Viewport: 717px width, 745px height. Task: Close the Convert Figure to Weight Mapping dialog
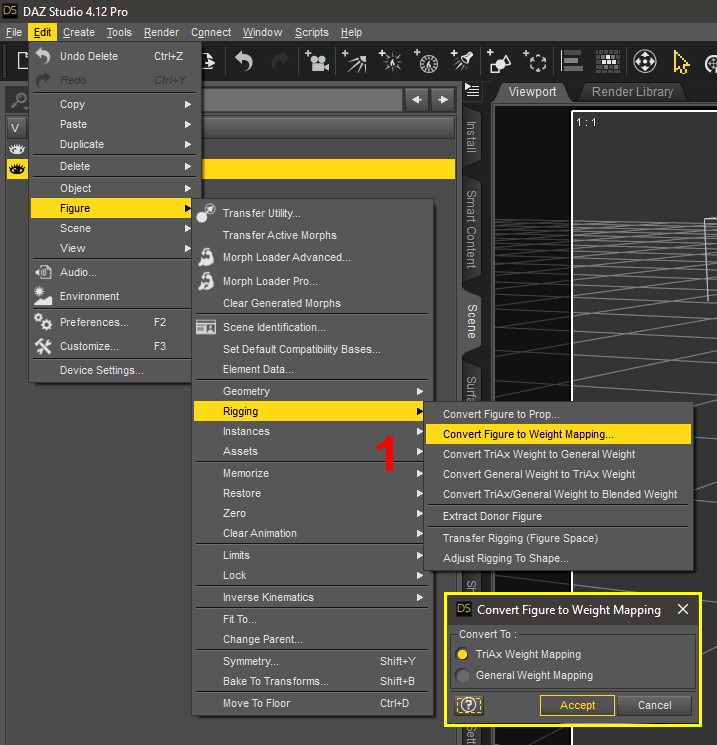click(x=683, y=609)
